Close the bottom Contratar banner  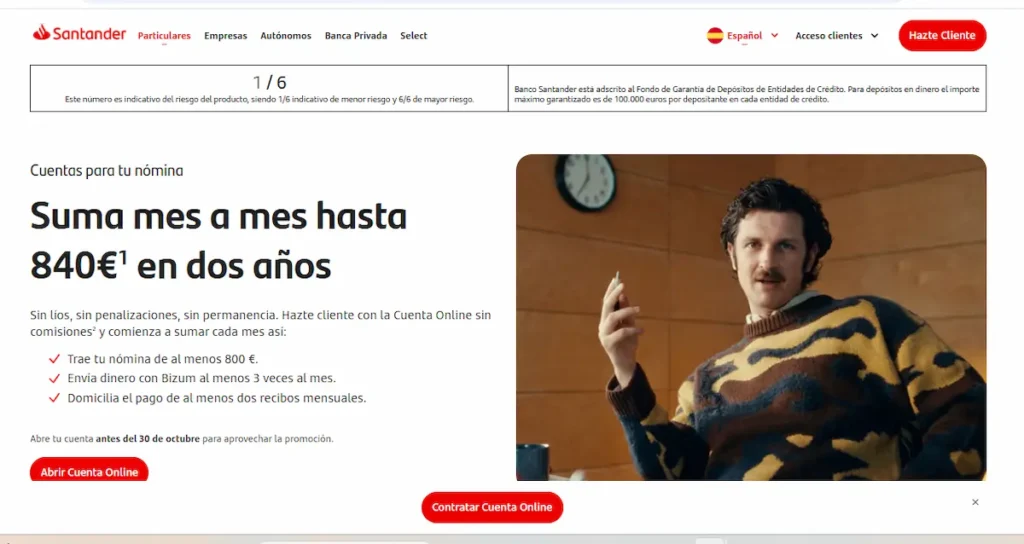(x=975, y=502)
